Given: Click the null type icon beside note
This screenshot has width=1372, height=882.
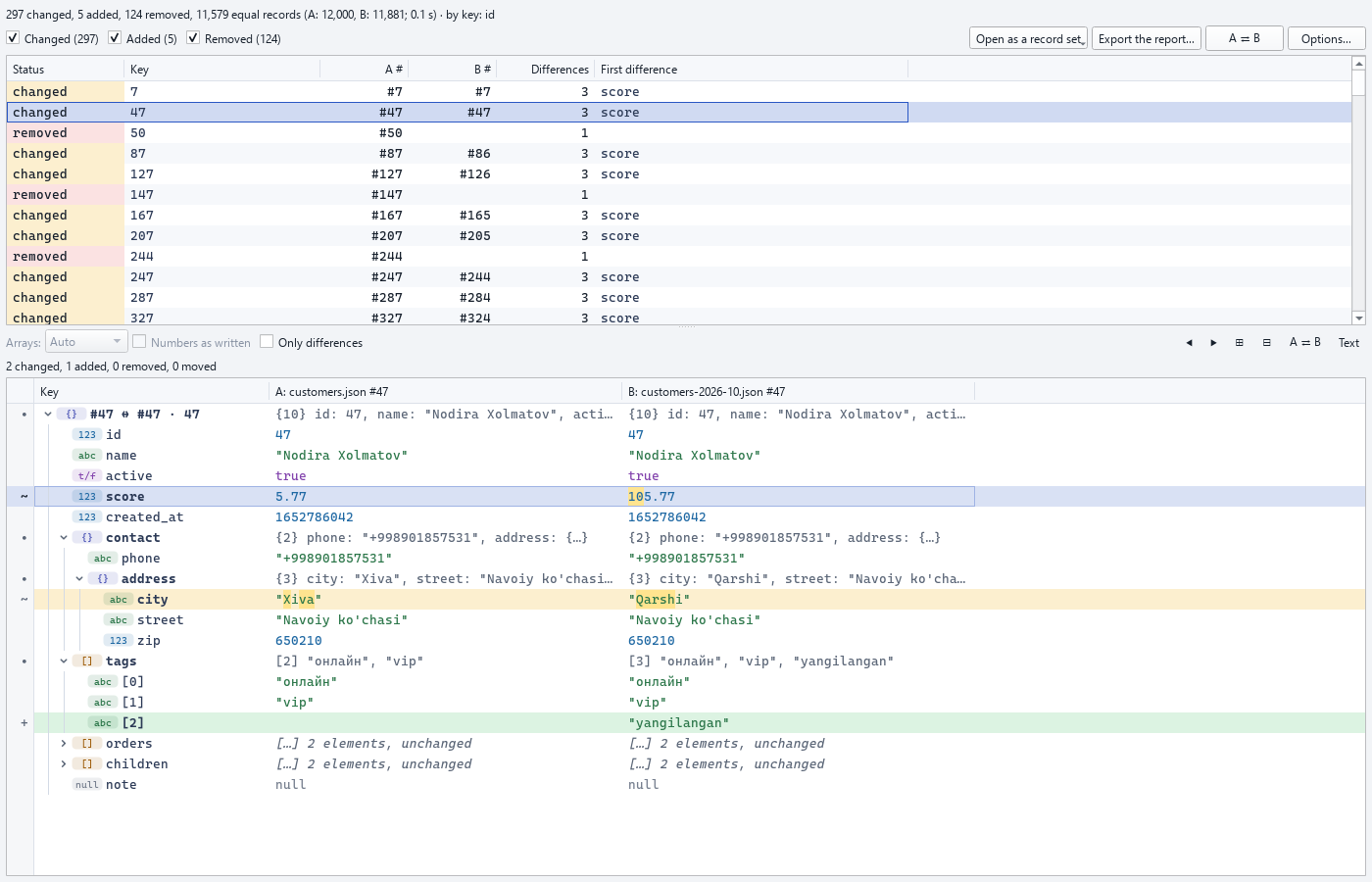Looking at the screenshot, I should [x=87, y=785].
